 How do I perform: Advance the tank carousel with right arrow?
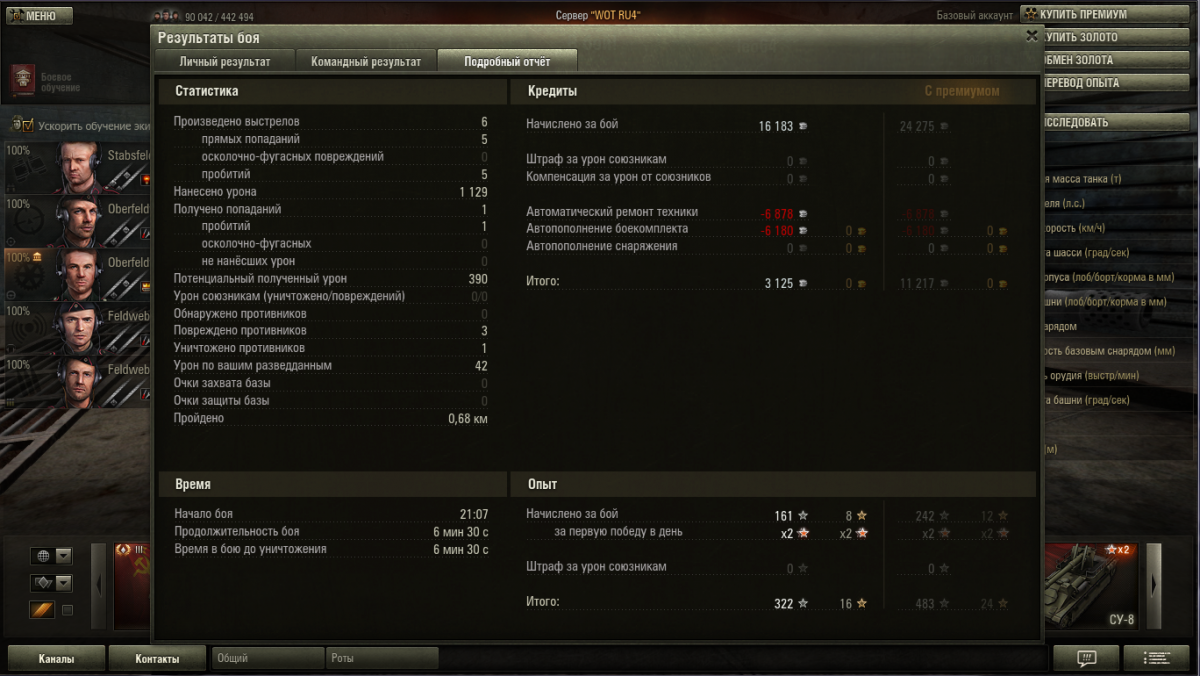(1154, 586)
